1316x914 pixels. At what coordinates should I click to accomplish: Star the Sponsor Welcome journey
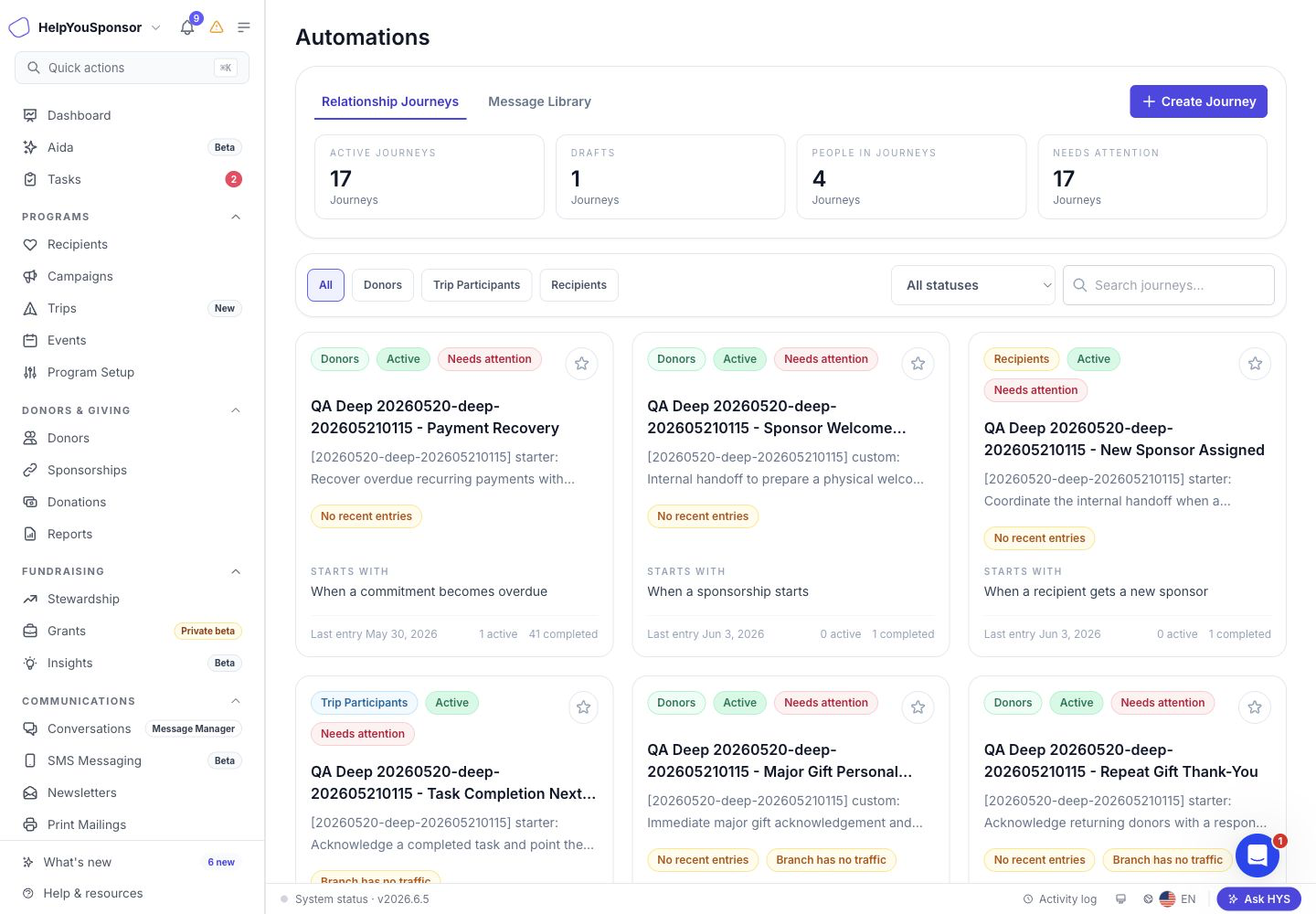tap(918, 364)
